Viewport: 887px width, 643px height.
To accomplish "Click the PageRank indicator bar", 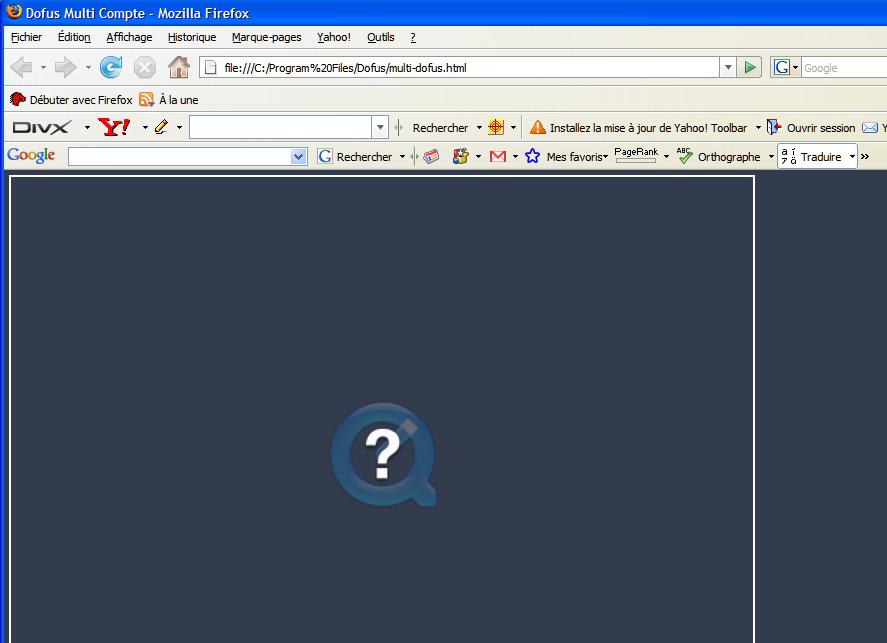I will (x=635, y=156).
